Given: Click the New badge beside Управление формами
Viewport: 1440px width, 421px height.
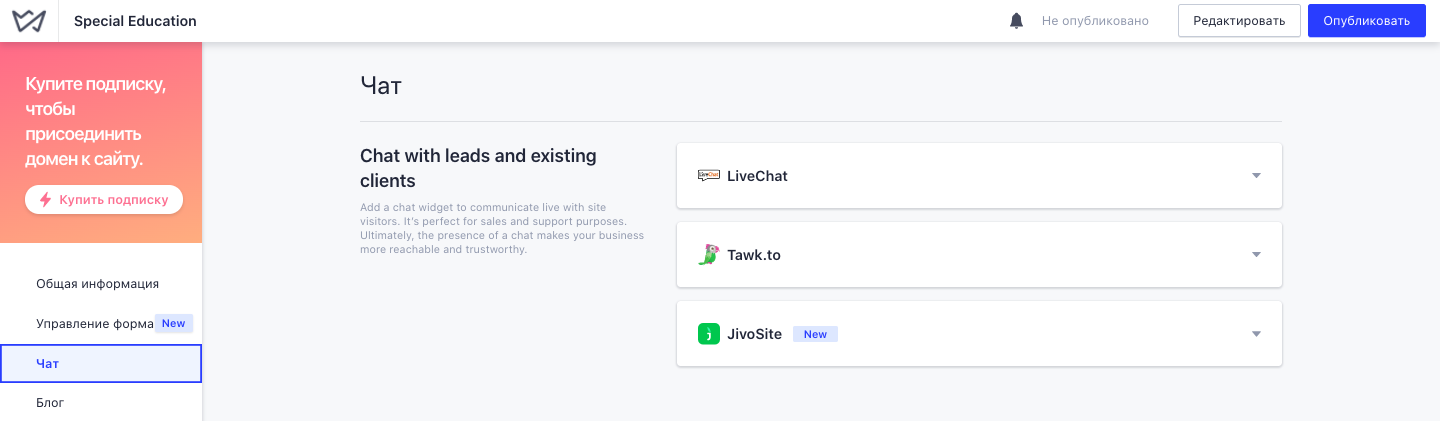Looking at the screenshot, I should click(x=174, y=323).
